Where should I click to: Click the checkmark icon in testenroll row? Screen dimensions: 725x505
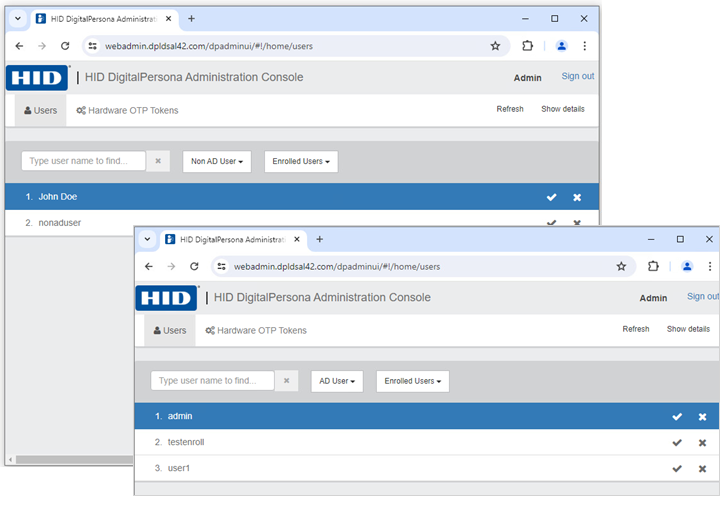(x=677, y=442)
